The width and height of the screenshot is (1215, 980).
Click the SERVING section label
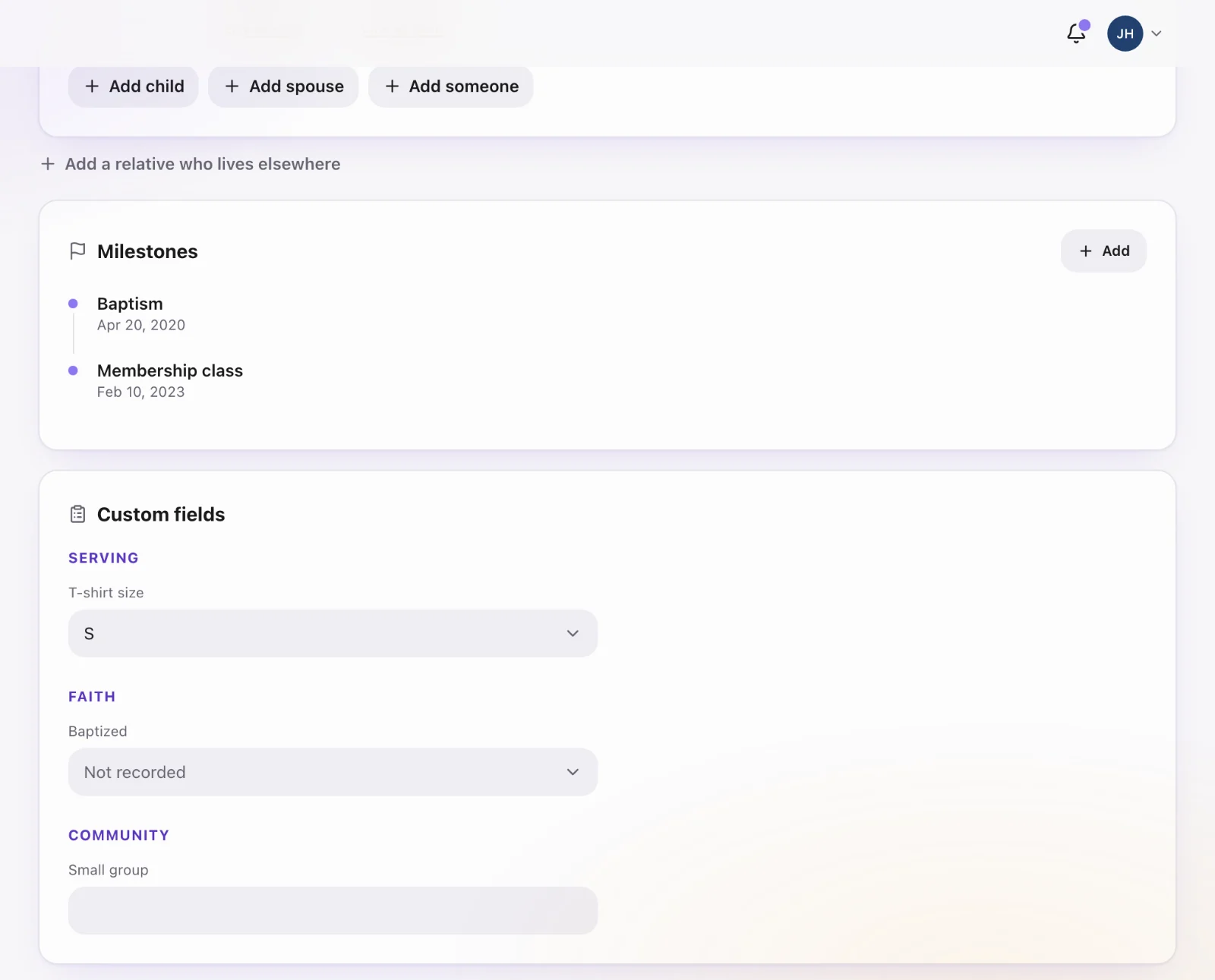tap(103, 558)
